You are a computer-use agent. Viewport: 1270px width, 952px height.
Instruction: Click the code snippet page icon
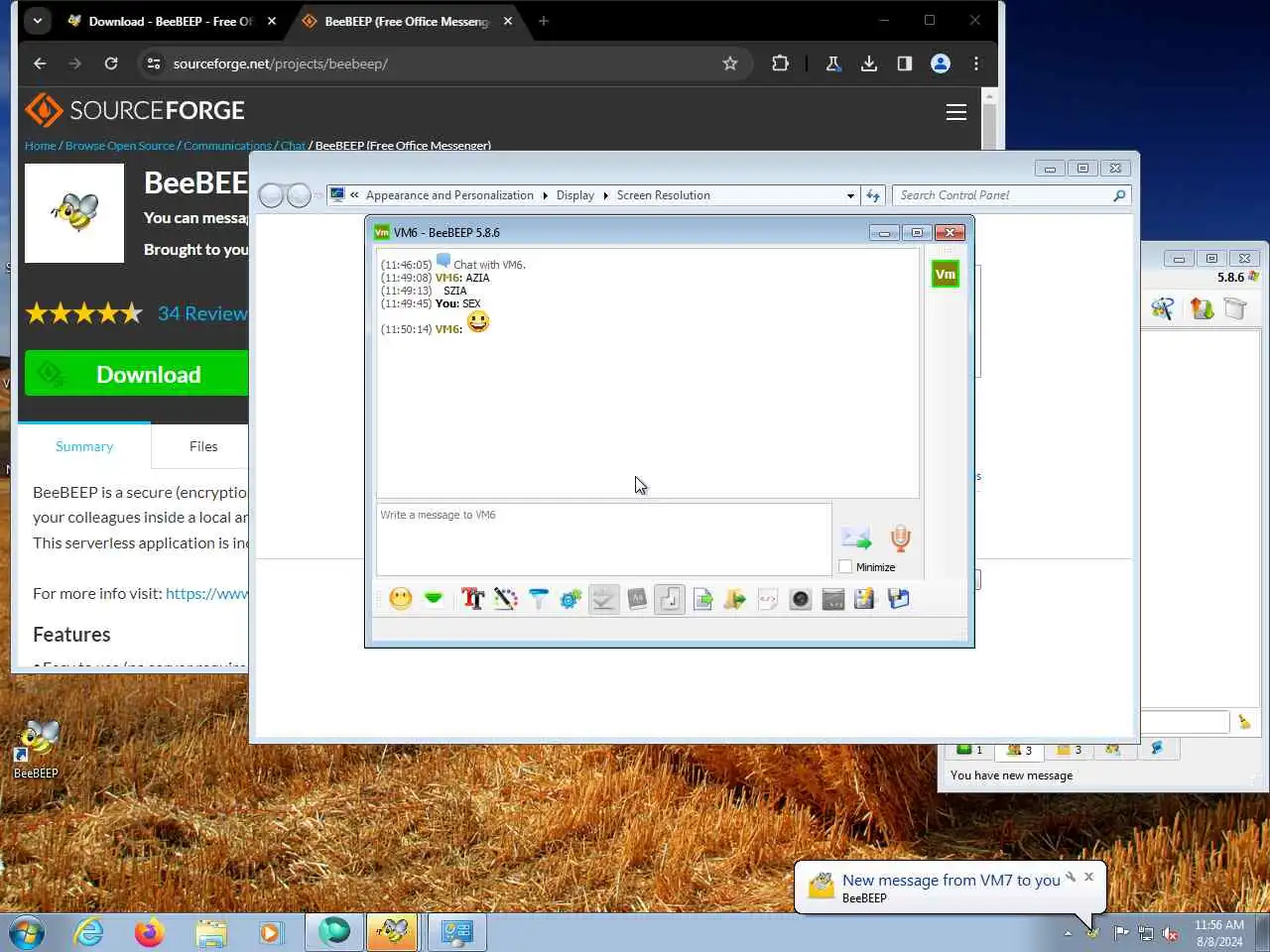(x=768, y=599)
